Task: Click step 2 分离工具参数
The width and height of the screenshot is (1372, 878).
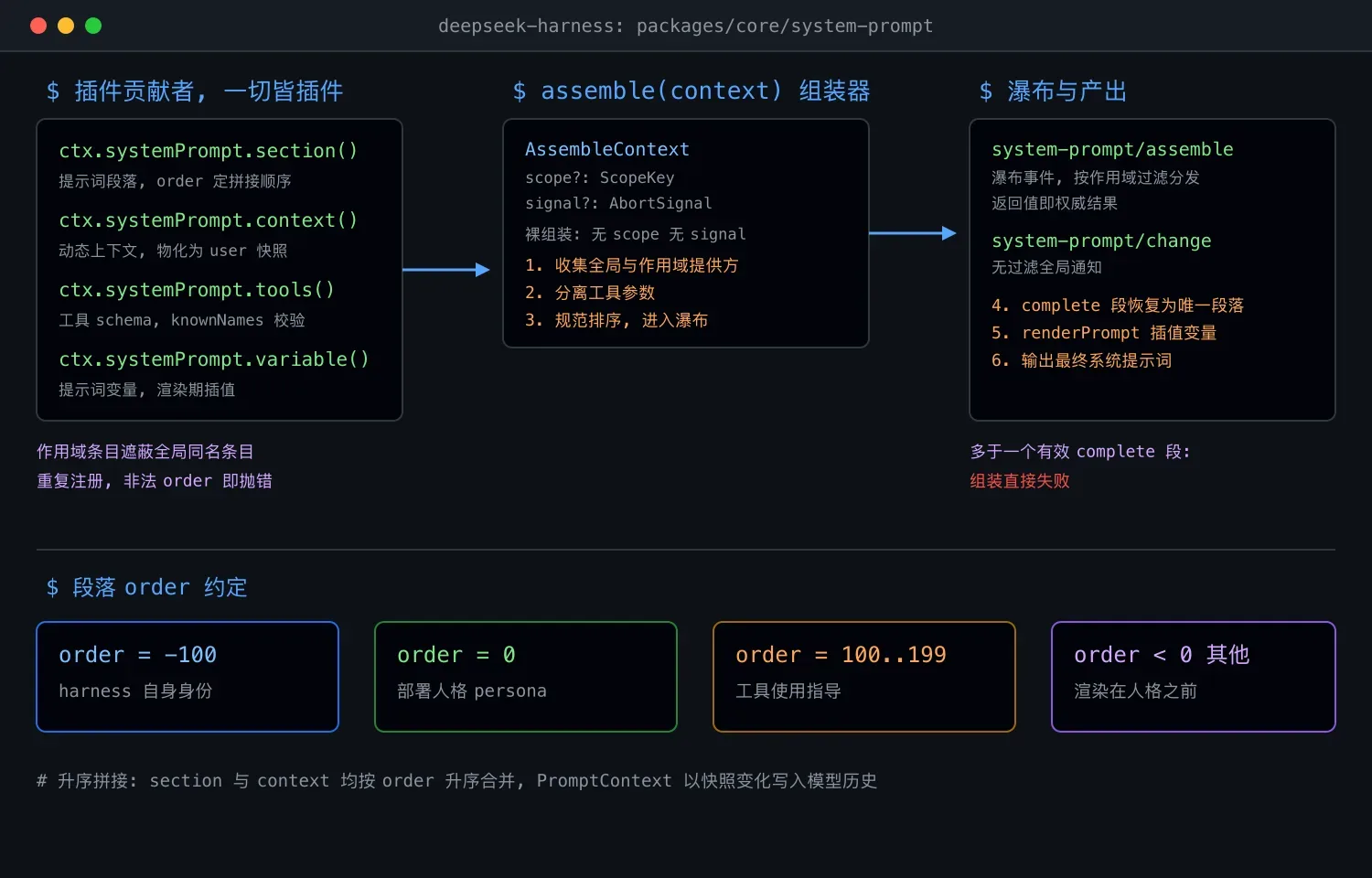Action: click(x=590, y=293)
